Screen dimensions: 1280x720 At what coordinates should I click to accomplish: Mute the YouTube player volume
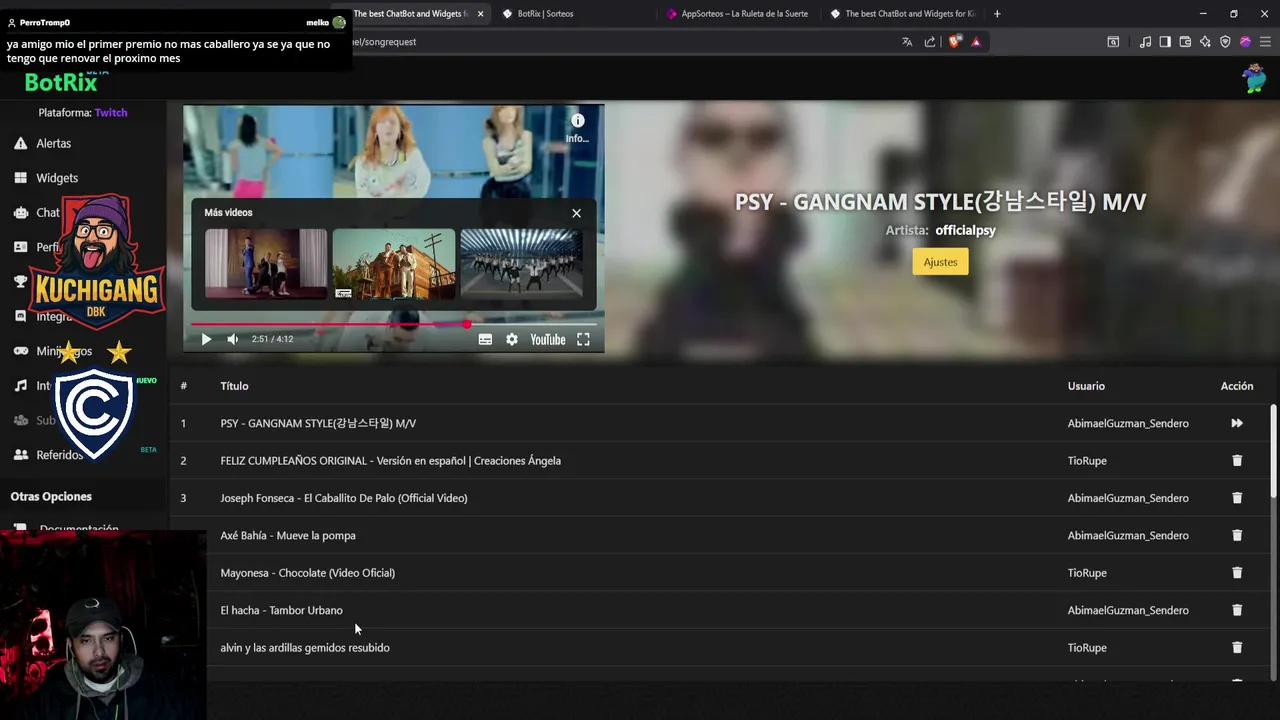232,339
